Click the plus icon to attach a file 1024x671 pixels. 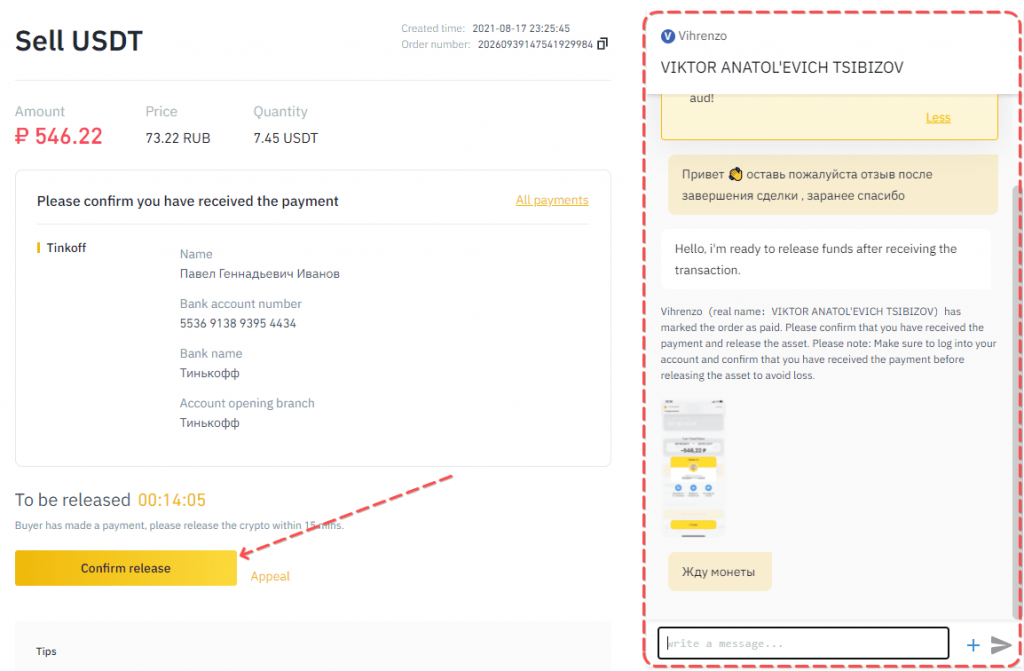[x=973, y=645]
